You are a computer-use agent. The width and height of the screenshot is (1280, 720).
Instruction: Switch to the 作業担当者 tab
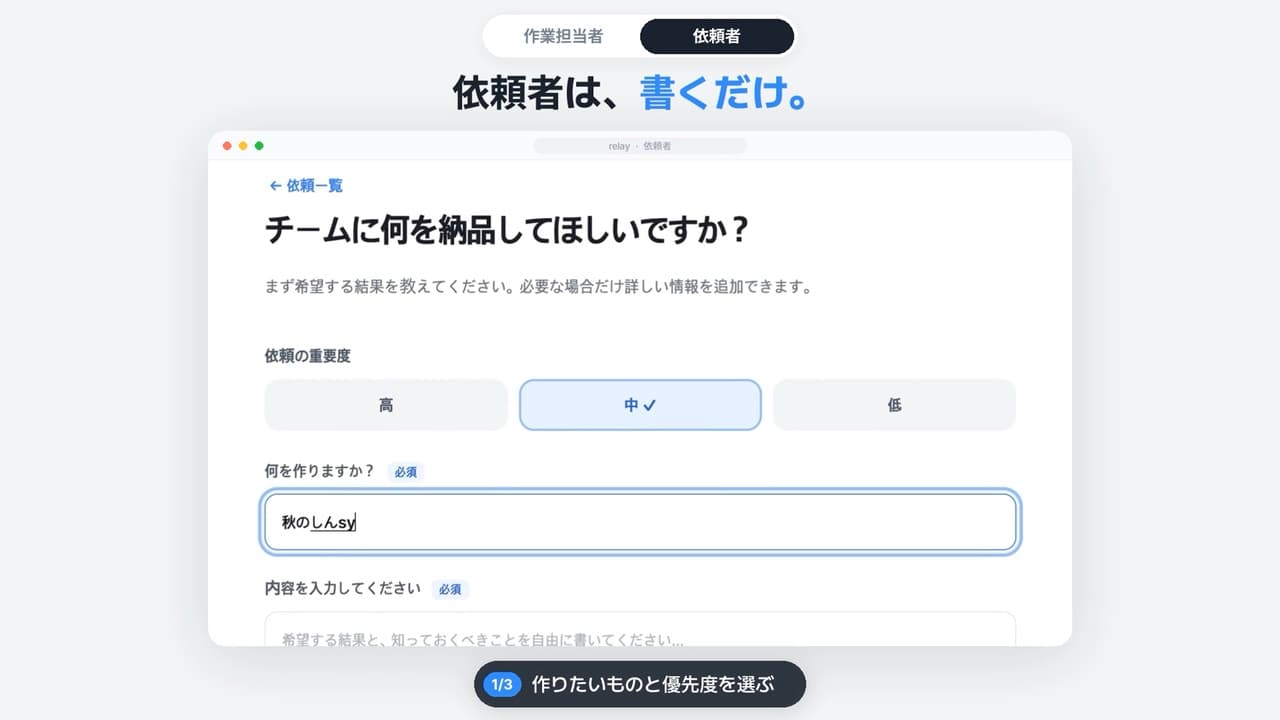[563, 36]
